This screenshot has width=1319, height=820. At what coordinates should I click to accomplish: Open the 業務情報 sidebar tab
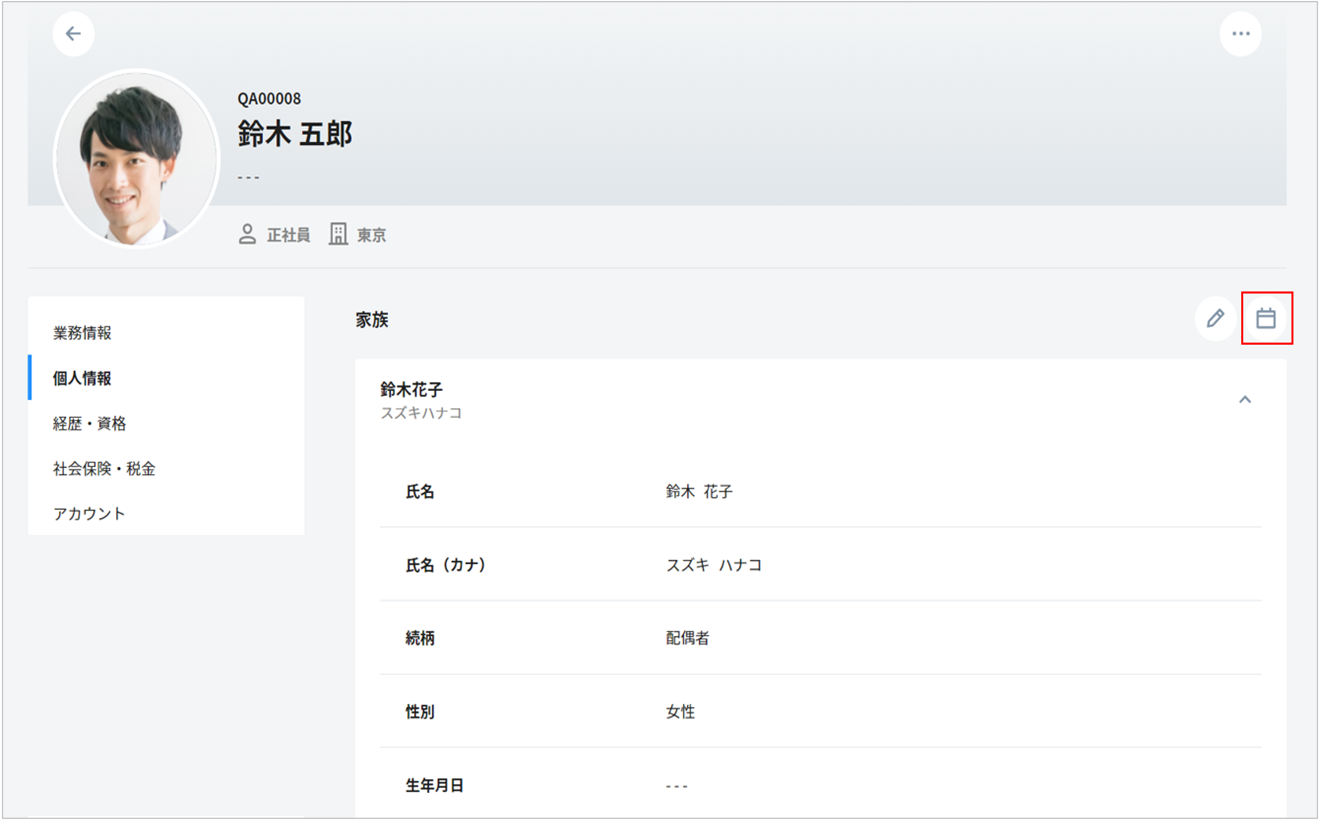(82, 333)
